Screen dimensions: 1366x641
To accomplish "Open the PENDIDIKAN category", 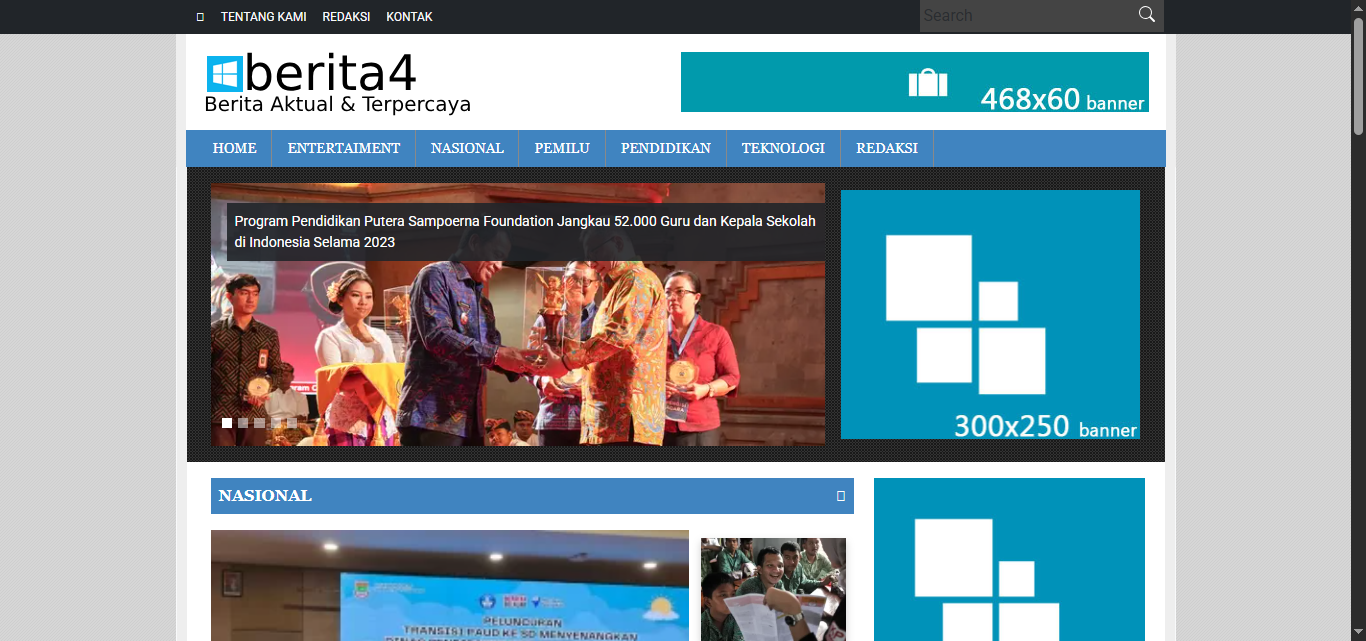I will (x=665, y=148).
